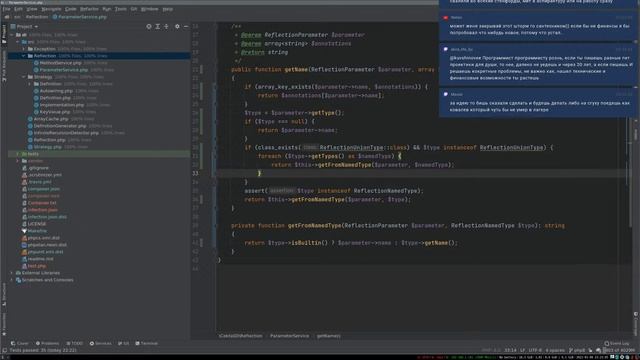This screenshot has height=360, width=640.
Task: Click ParameterService breadcrumb below editor
Action: click(289, 336)
